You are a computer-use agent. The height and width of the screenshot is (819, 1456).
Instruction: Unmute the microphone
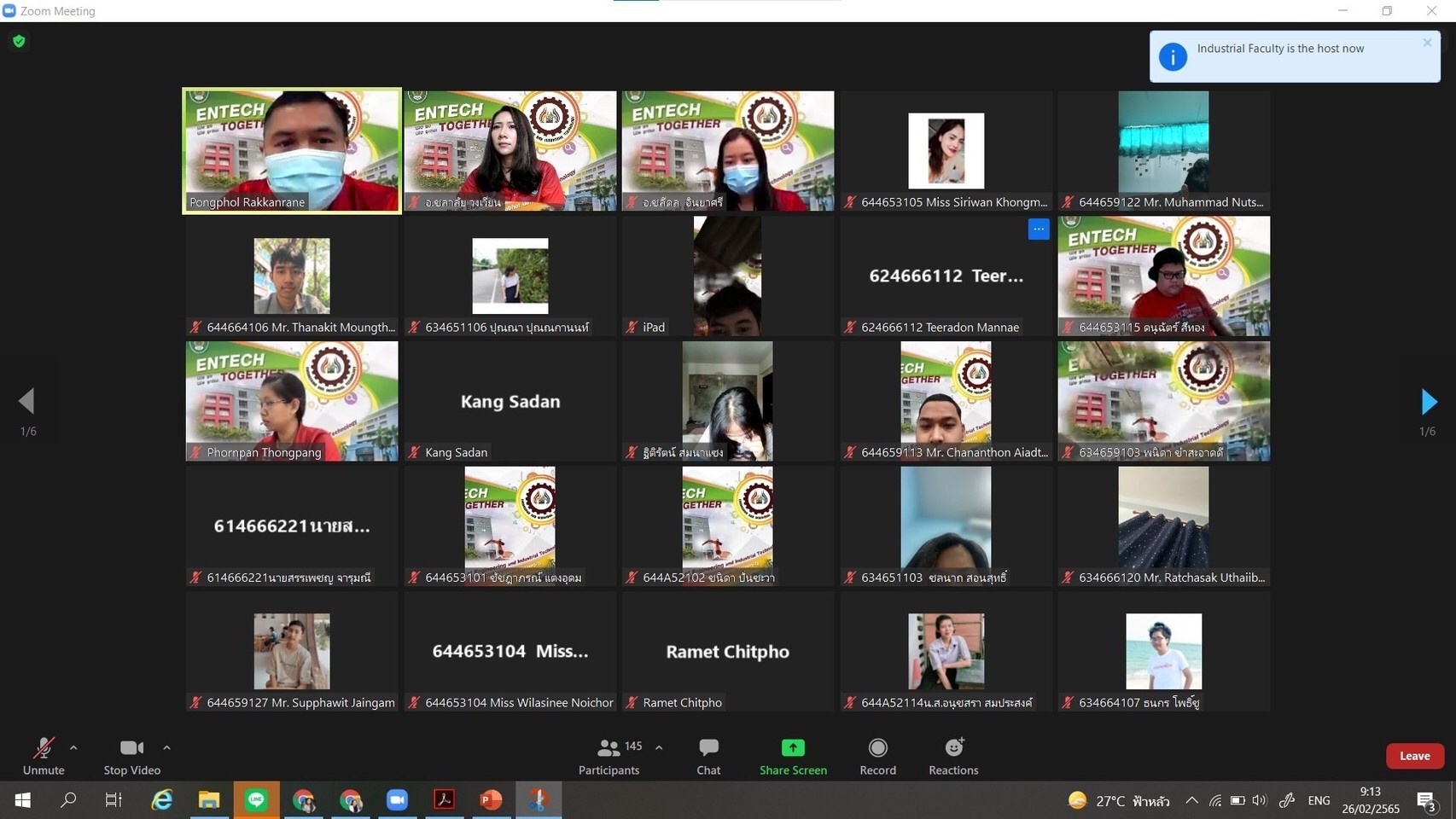[44, 756]
